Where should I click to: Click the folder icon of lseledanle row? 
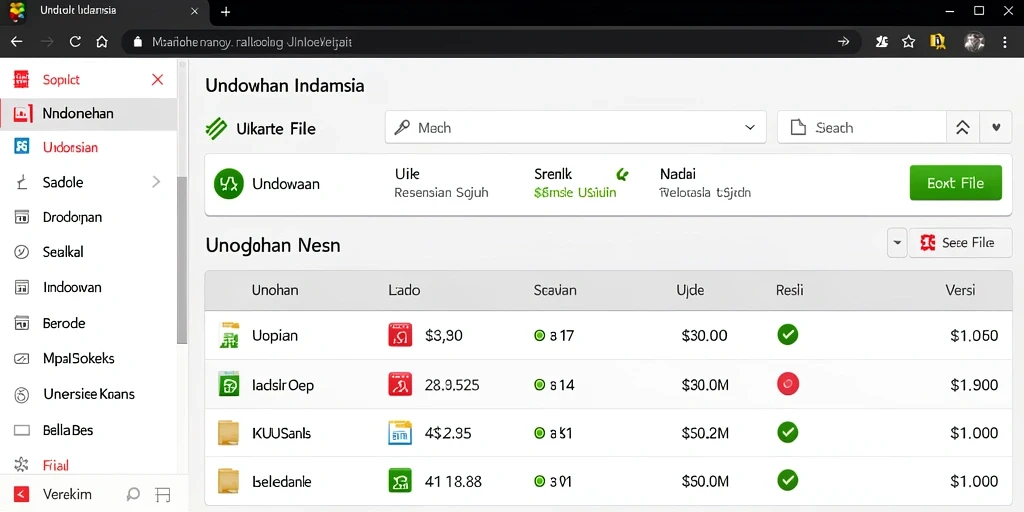229,481
